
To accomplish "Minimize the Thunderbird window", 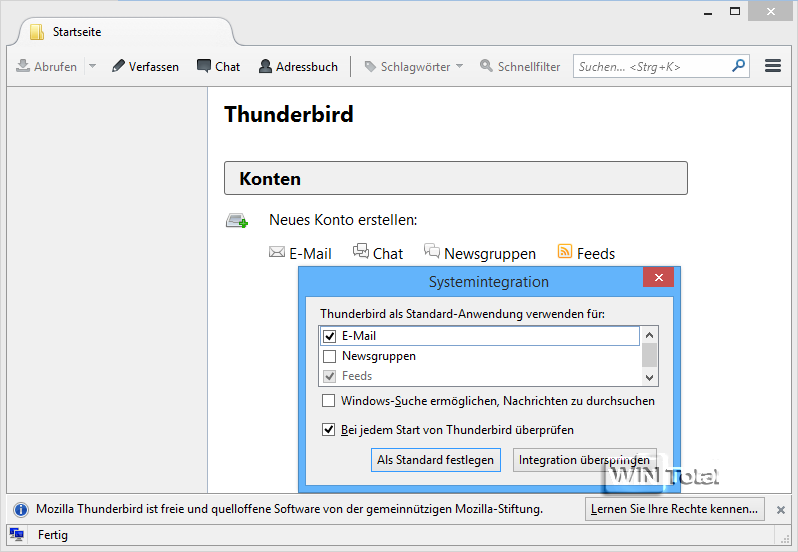I will point(708,13).
